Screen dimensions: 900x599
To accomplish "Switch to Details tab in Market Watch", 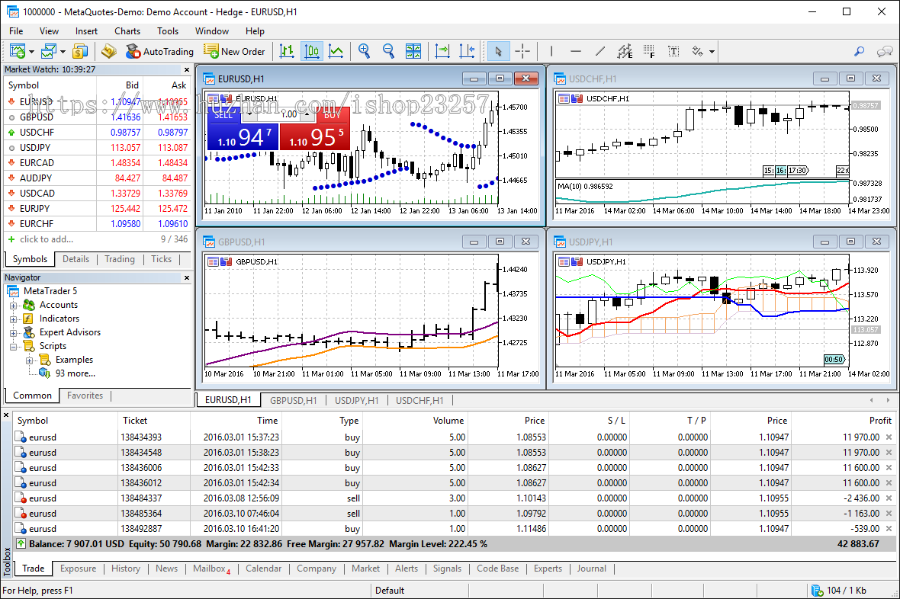I will pyautogui.click(x=76, y=259).
